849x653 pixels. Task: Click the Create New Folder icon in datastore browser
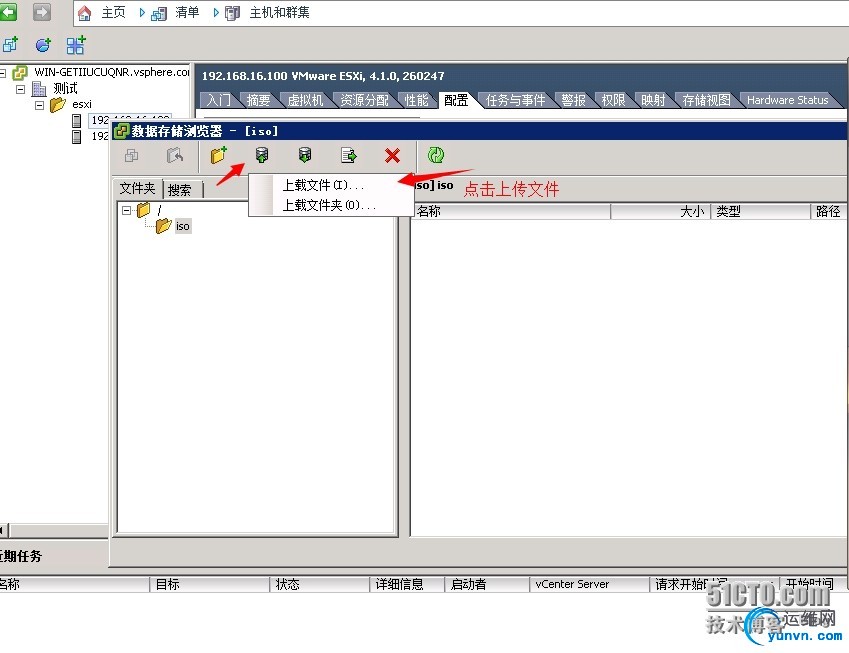[x=219, y=155]
